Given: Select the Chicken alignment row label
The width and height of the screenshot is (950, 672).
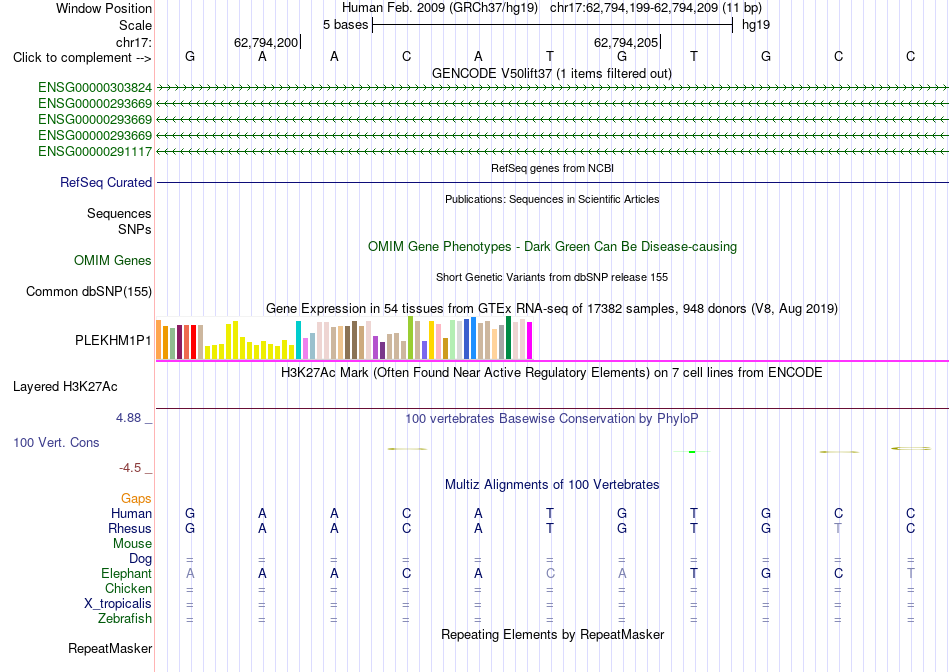Looking at the screenshot, I should pos(128,588).
